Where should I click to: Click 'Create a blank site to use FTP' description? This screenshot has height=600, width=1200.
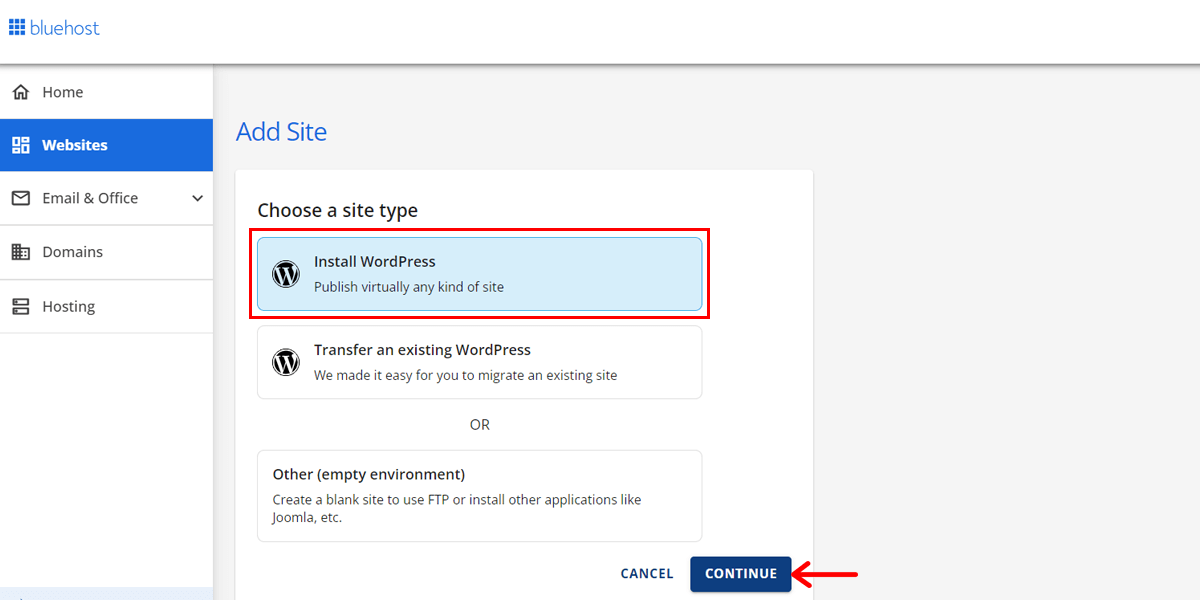[457, 509]
